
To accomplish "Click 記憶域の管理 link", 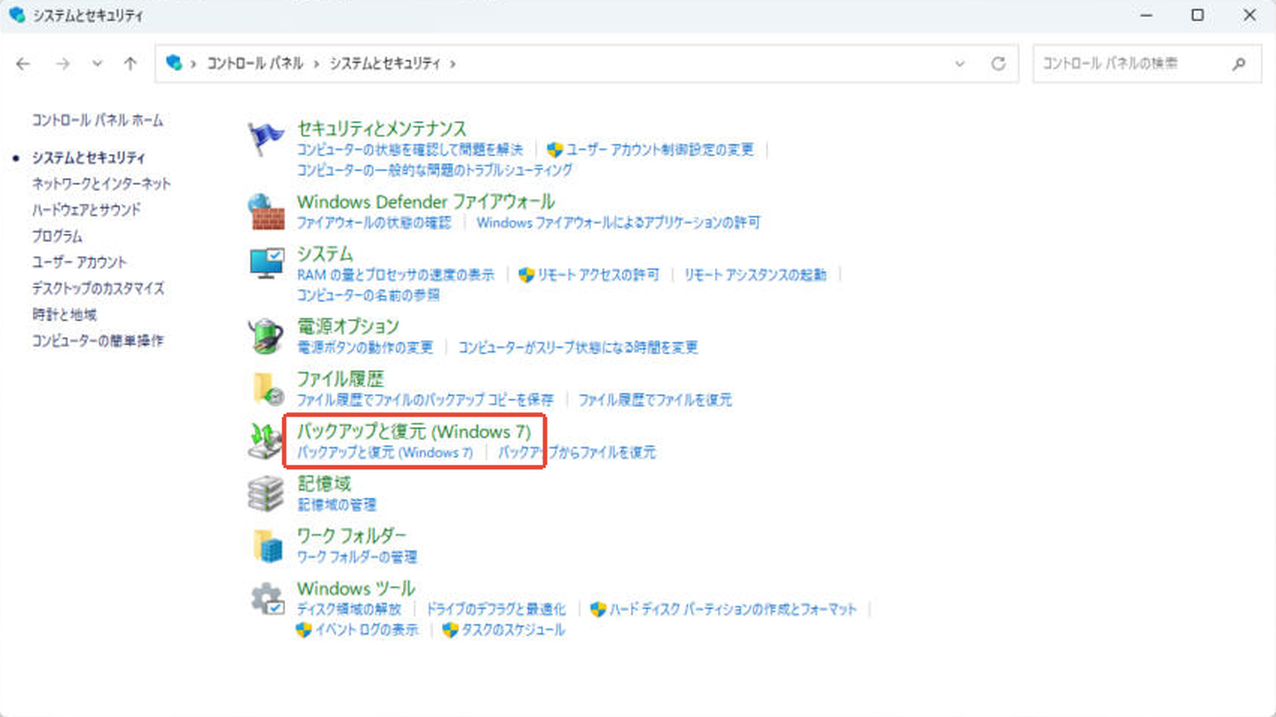I will [337, 504].
